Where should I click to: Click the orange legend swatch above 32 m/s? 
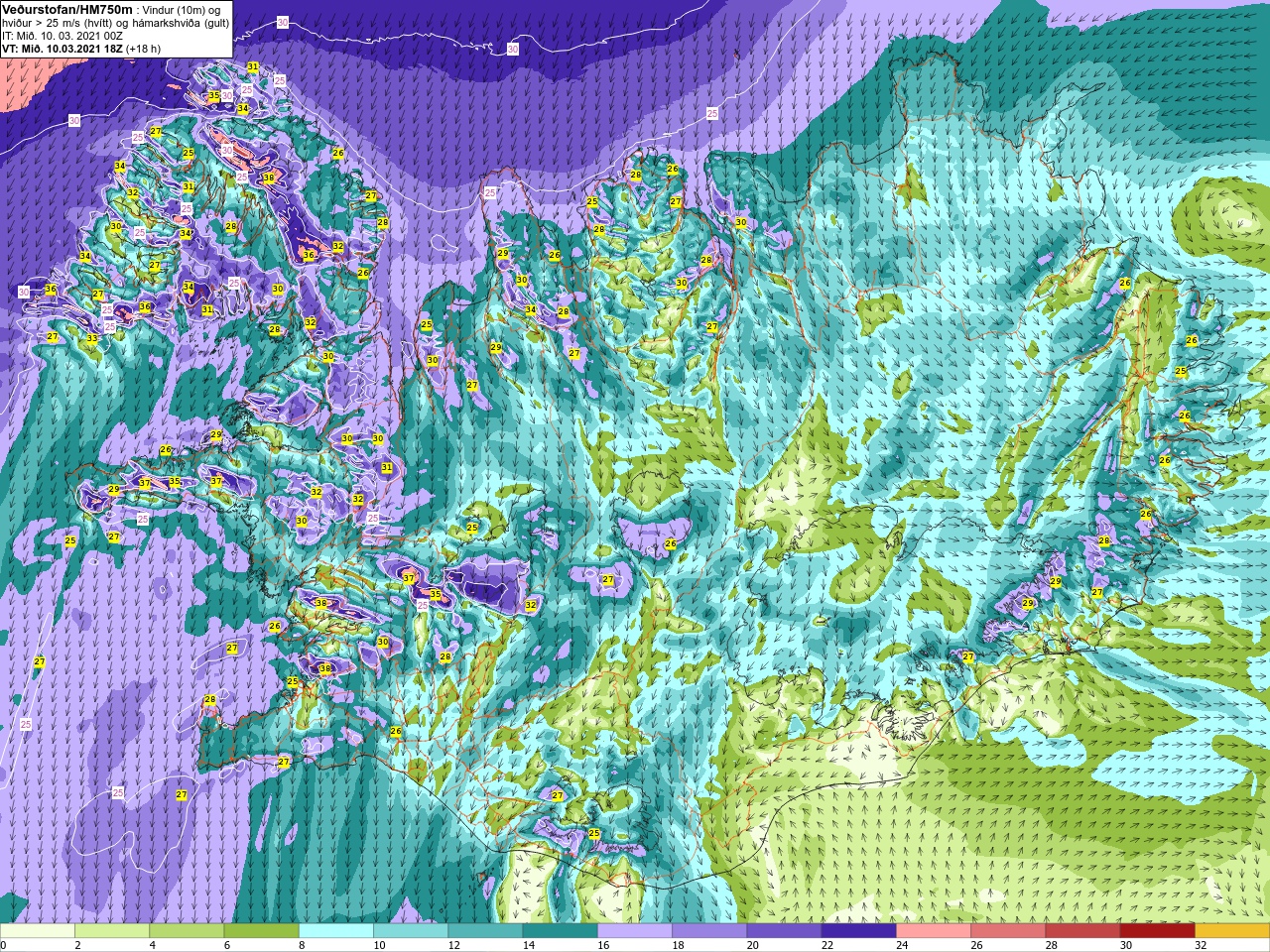1232,931
